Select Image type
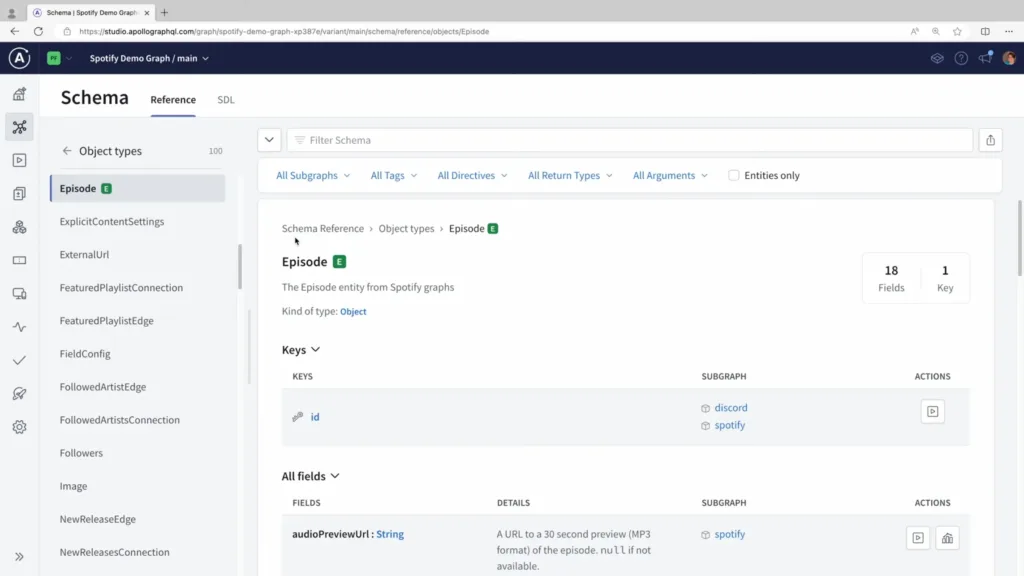The image size is (1024, 576). click(73, 487)
